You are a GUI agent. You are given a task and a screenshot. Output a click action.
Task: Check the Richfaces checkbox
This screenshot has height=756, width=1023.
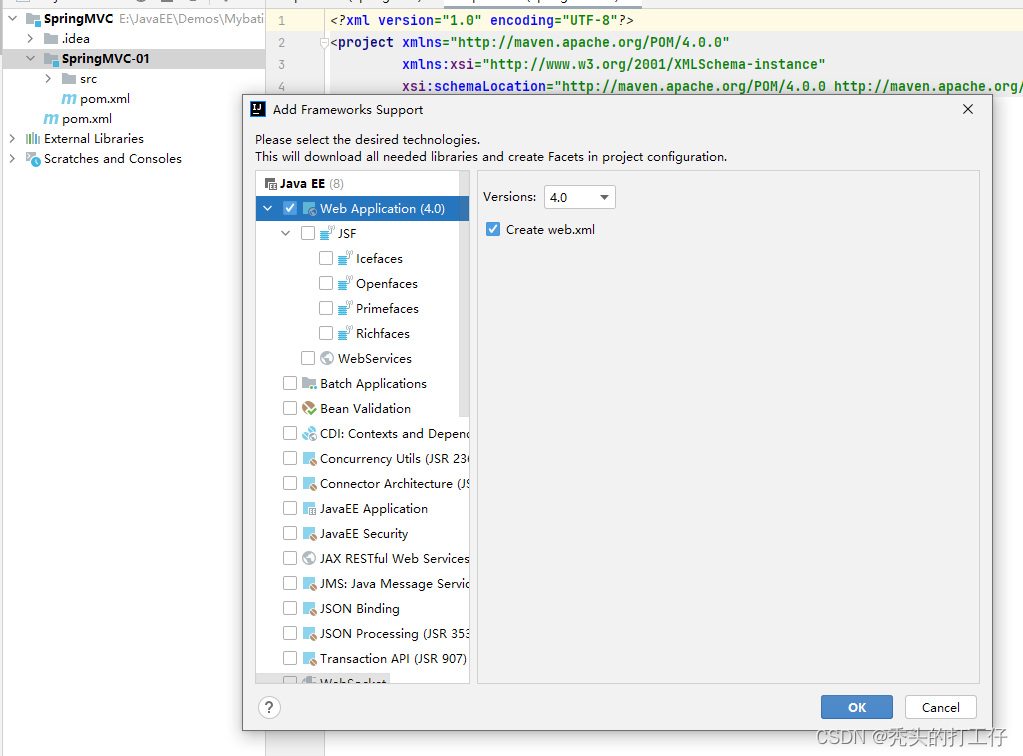tap(326, 333)
